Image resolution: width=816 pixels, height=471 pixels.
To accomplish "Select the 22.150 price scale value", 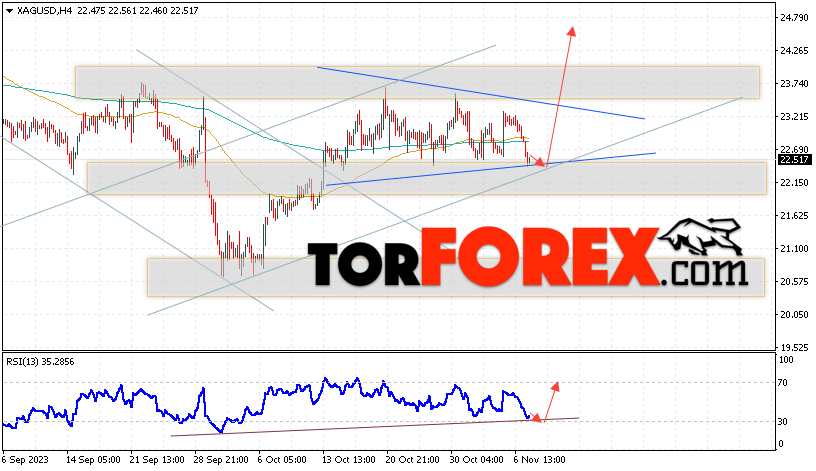I will pos(794,182).
